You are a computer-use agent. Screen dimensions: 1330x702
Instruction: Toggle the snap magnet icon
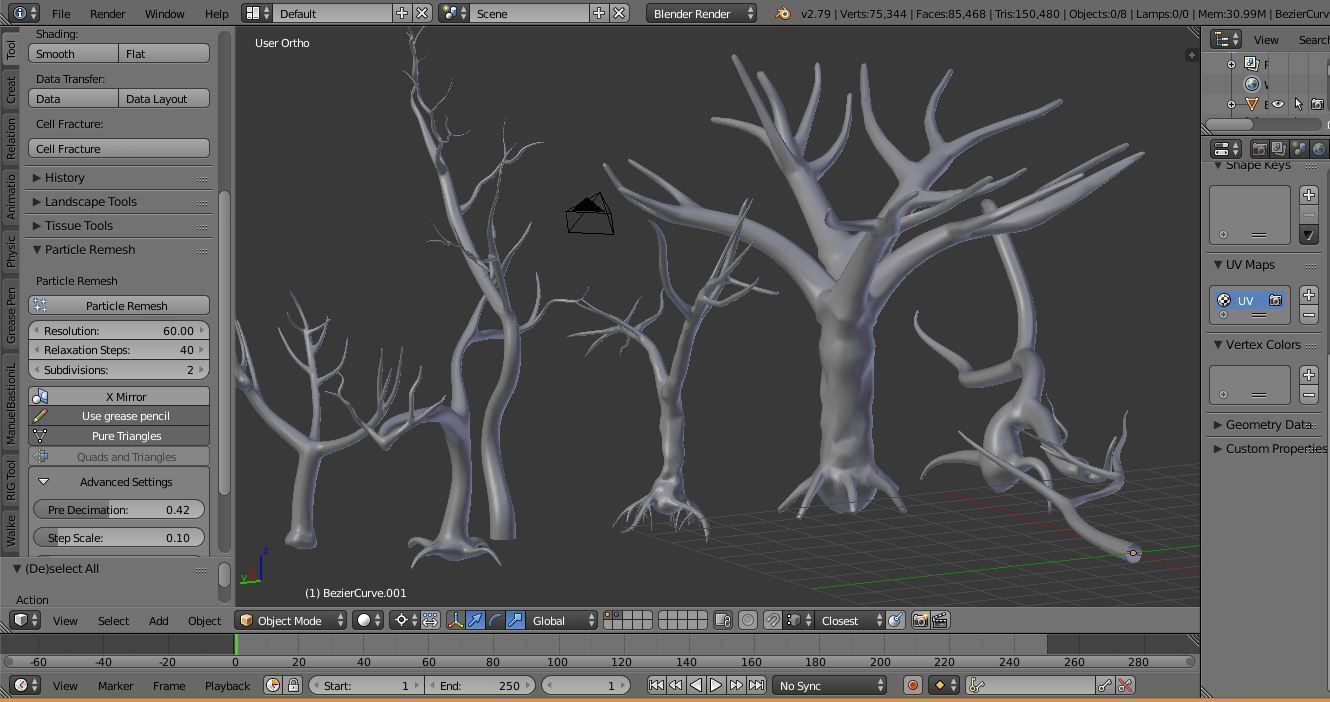coord(772,620)
